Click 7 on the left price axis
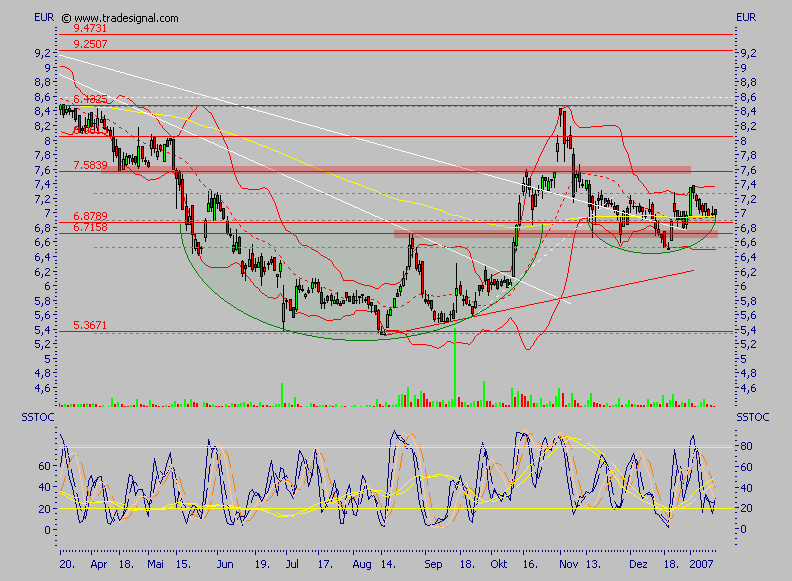Viewport: 792px width, 581px height. 47,213
